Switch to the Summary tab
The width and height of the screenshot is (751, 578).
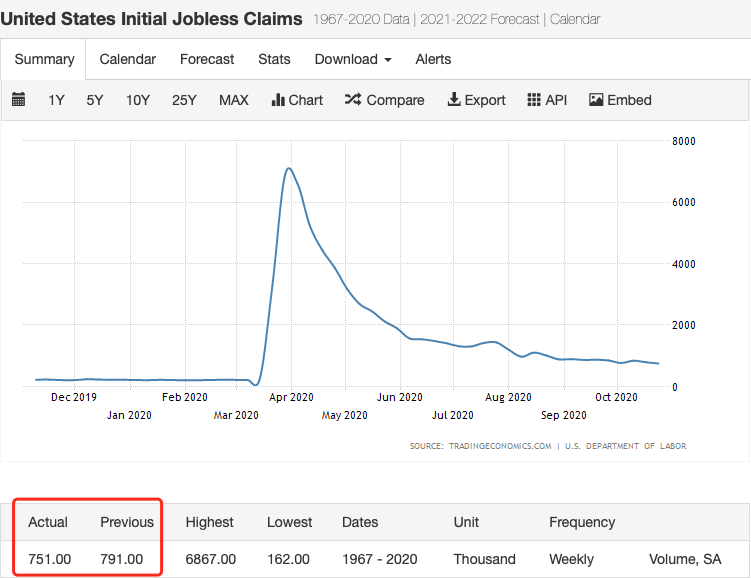(44, 59)
